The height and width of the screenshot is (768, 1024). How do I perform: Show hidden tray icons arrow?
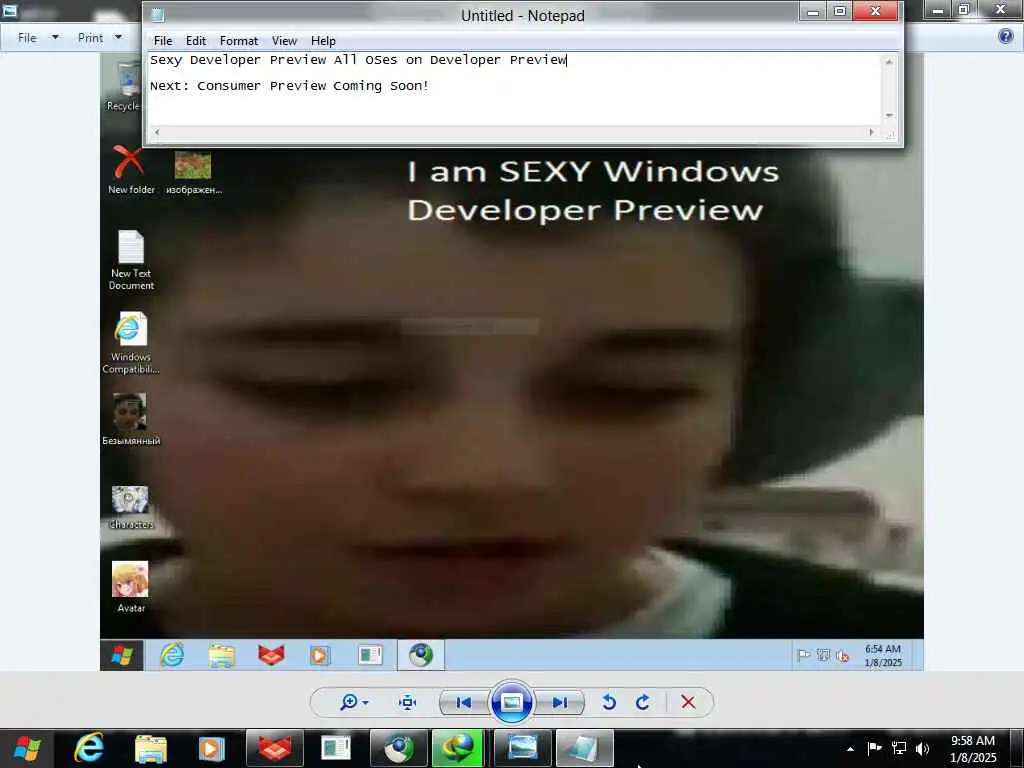[850, 749]
